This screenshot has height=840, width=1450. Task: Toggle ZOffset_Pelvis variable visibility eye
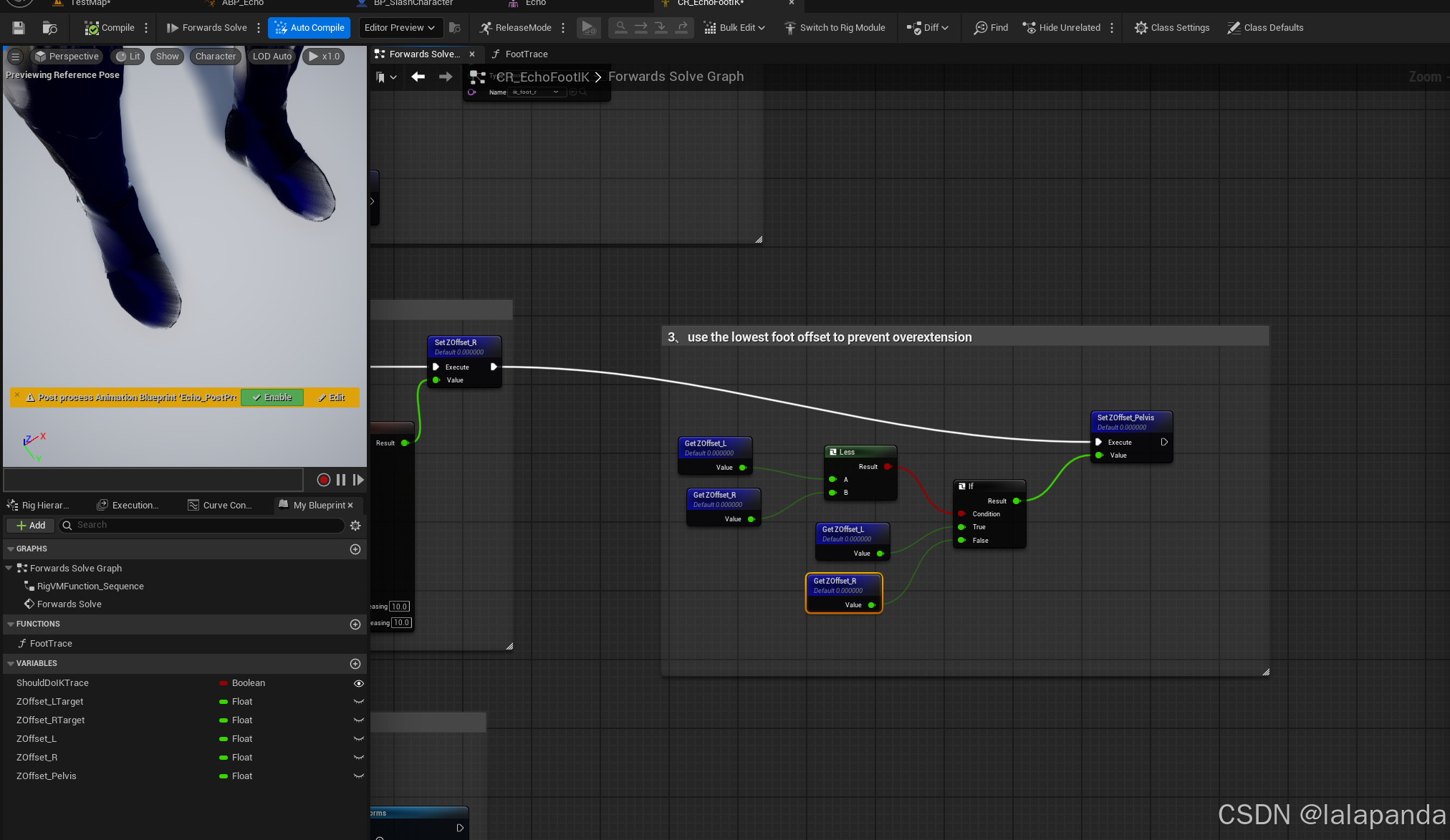point(359,776)
